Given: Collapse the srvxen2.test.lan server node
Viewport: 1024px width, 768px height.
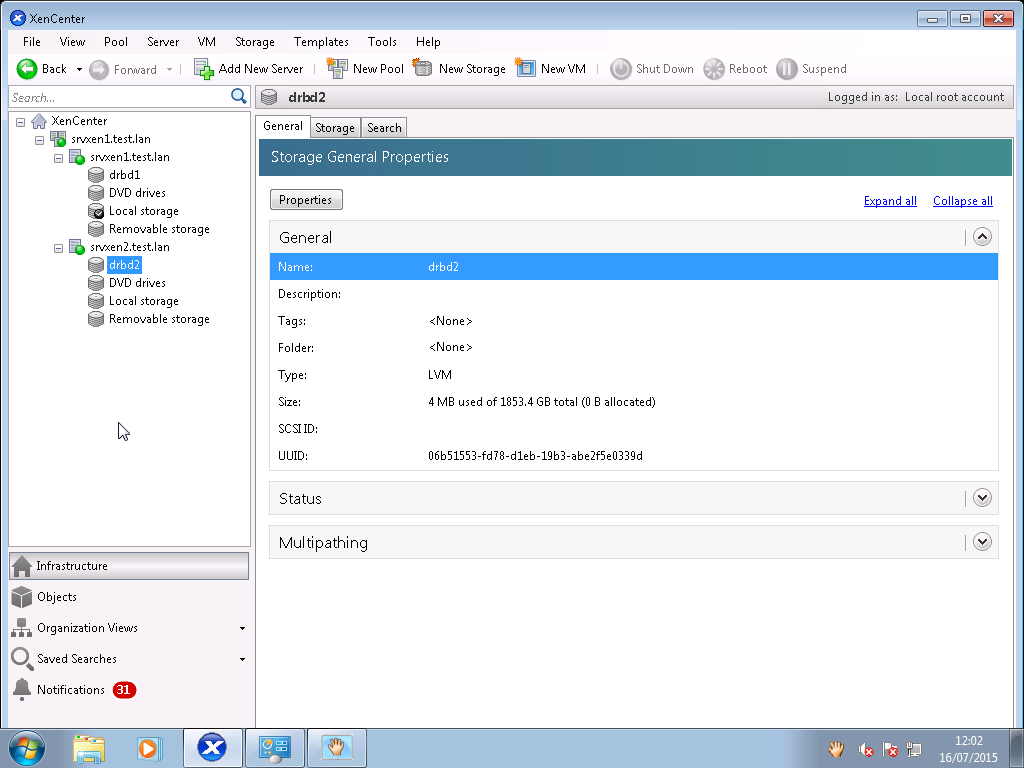Looking at the screenshot, I should point(59,248).
